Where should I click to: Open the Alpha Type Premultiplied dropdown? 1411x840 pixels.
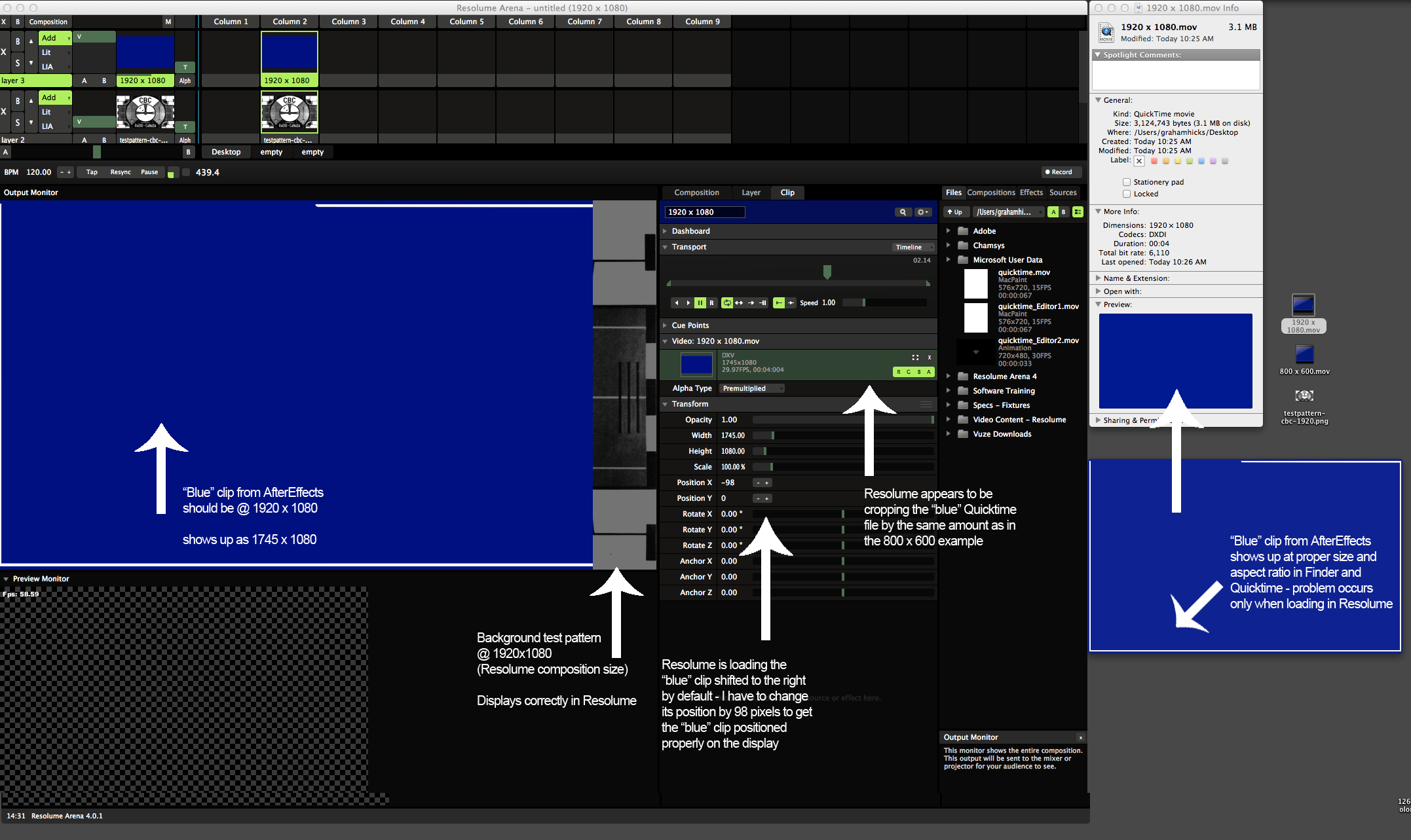pos(752,388)
